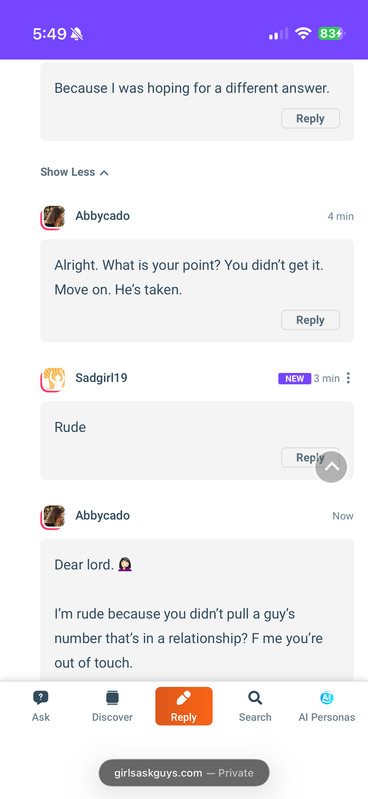Image resolution: width=368 pixels, height=799 pixels.
Task: Tap the scroll-to-top arrow circle
Action: point(331,467)
